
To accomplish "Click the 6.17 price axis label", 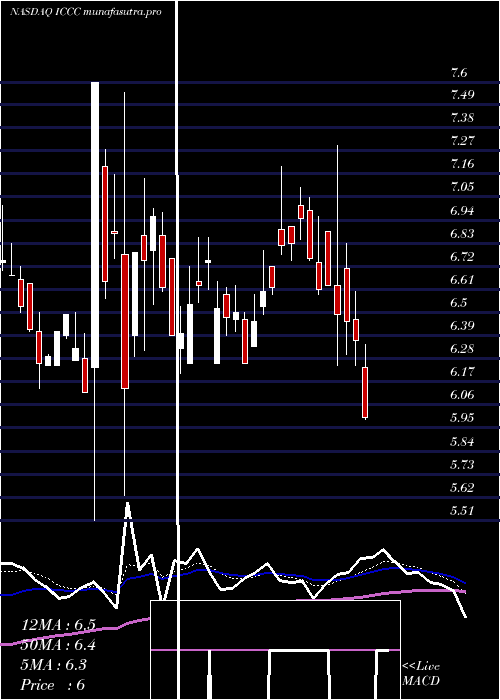I will (x=462, y=371).
